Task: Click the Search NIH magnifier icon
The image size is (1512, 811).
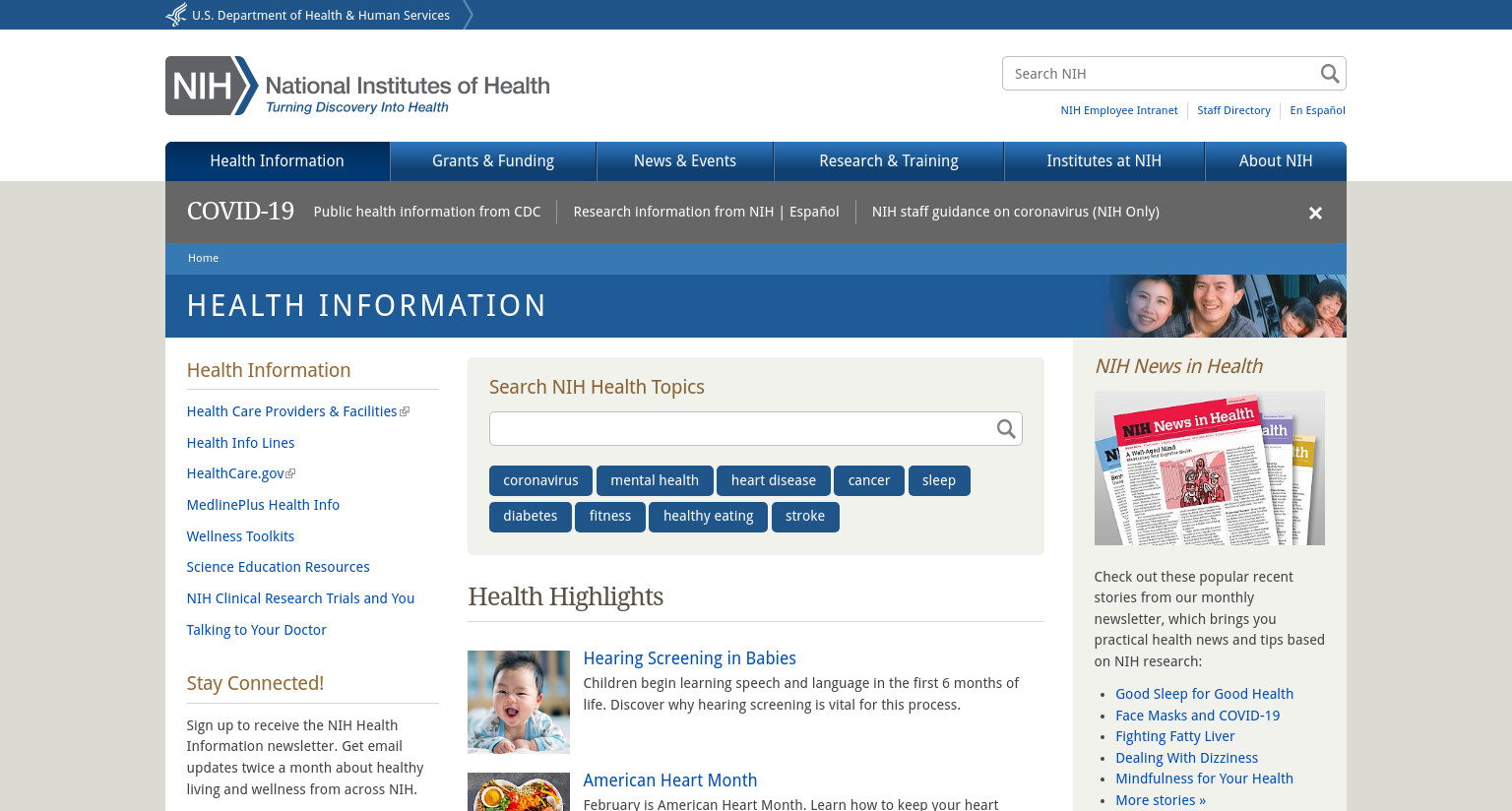Action: [x=1329, y=74]
